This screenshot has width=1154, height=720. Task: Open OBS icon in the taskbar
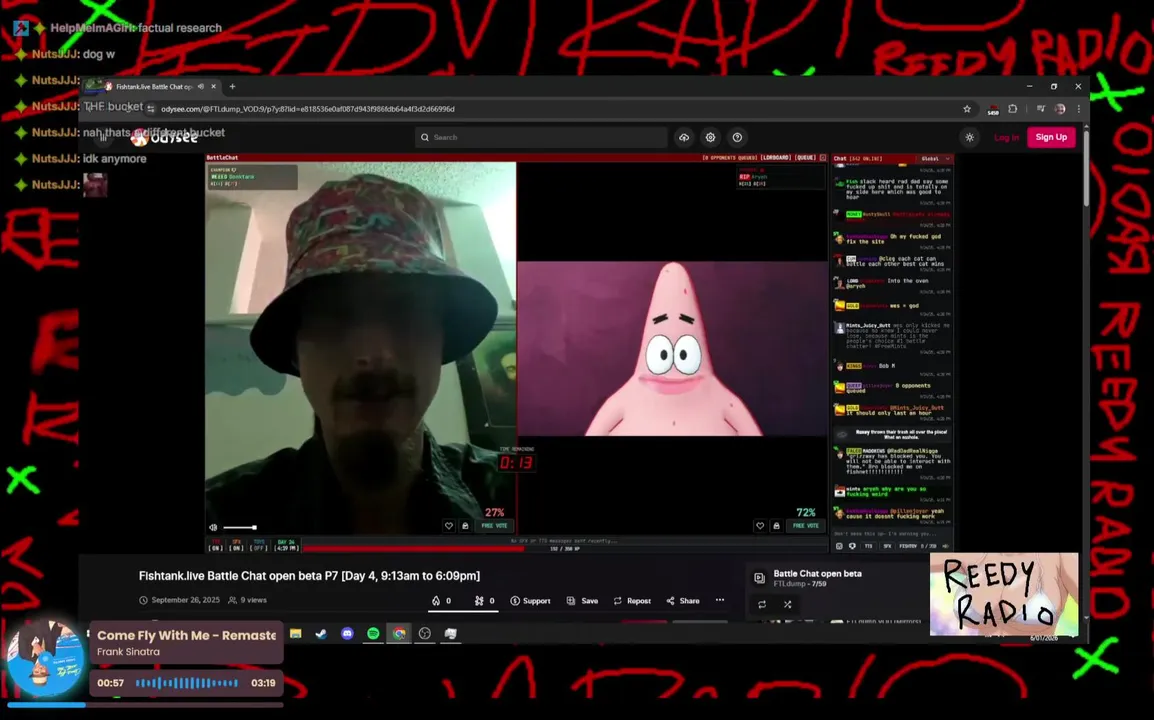pos(425,633)
